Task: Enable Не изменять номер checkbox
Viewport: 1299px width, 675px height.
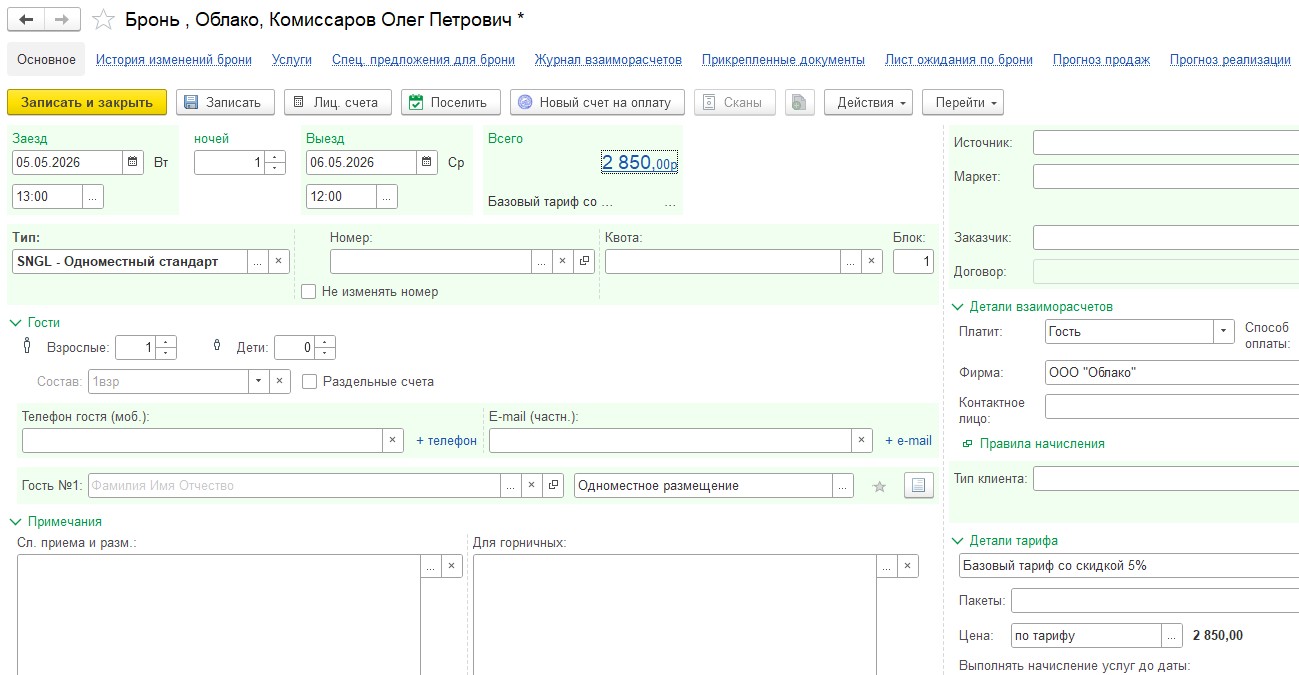Action: [309, 292]
